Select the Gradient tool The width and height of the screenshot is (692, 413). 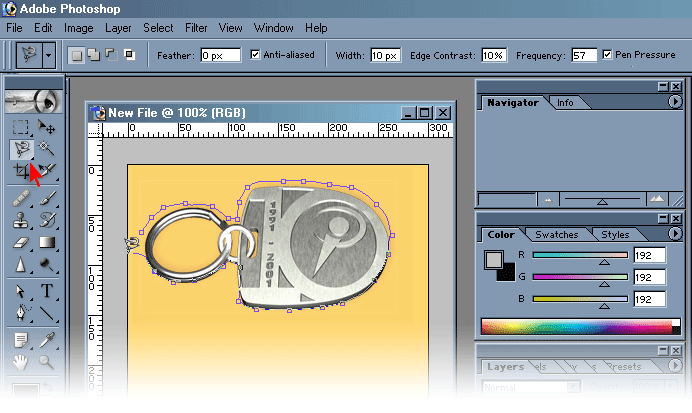pyautogui.click(x=47, y=242)
